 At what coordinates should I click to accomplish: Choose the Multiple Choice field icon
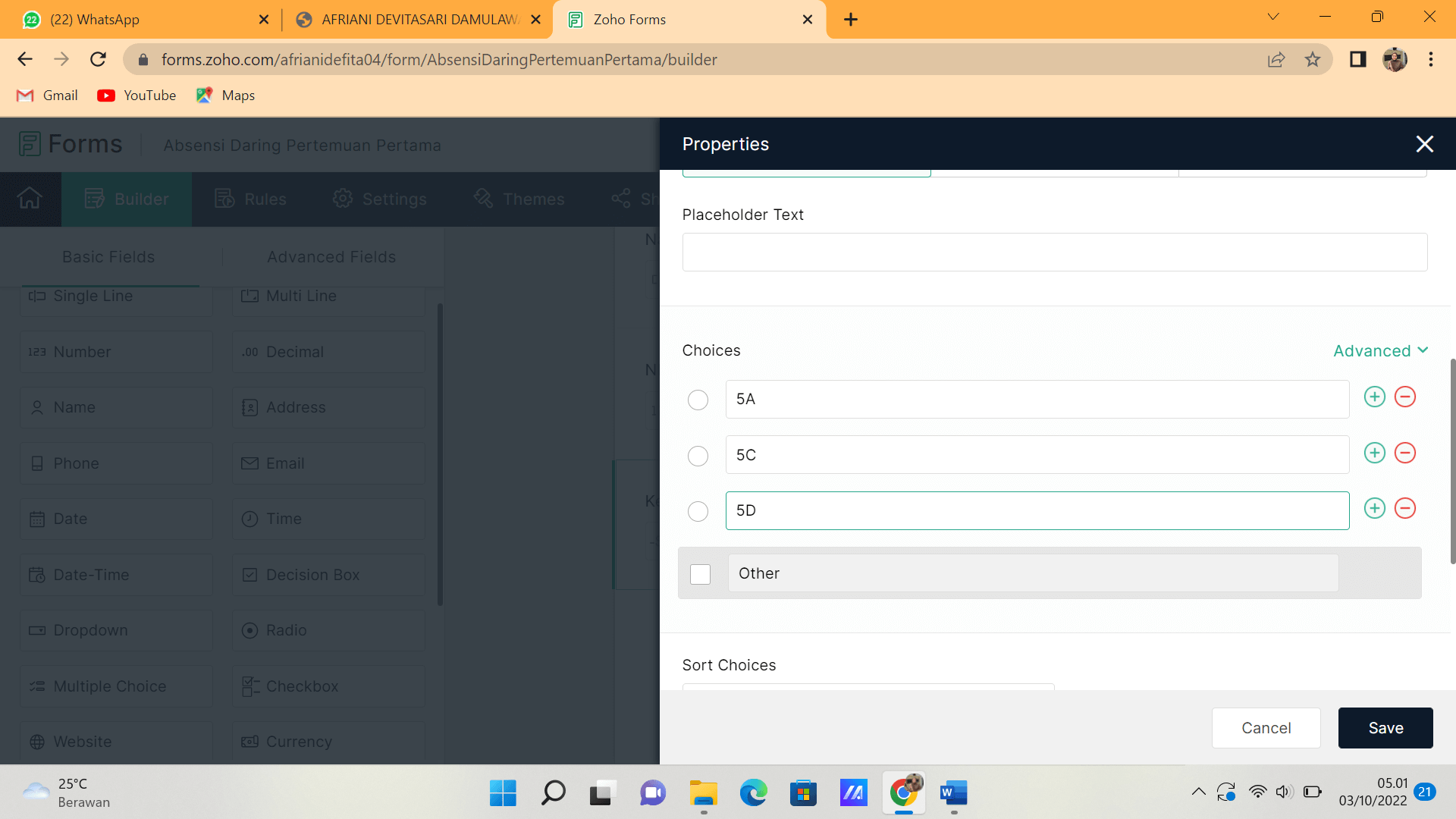click(37, 686)
